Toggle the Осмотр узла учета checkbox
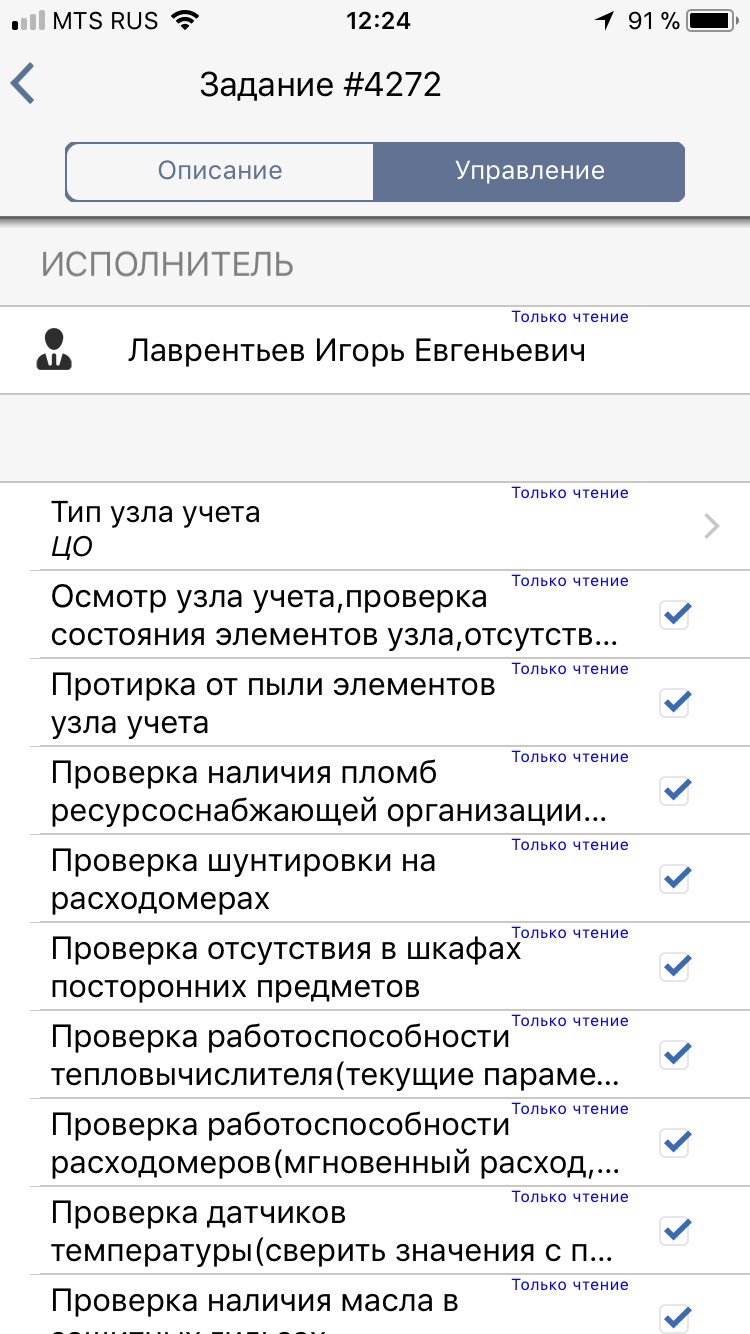The width and height of the screenshot is (750, 1334). (675, 615)
